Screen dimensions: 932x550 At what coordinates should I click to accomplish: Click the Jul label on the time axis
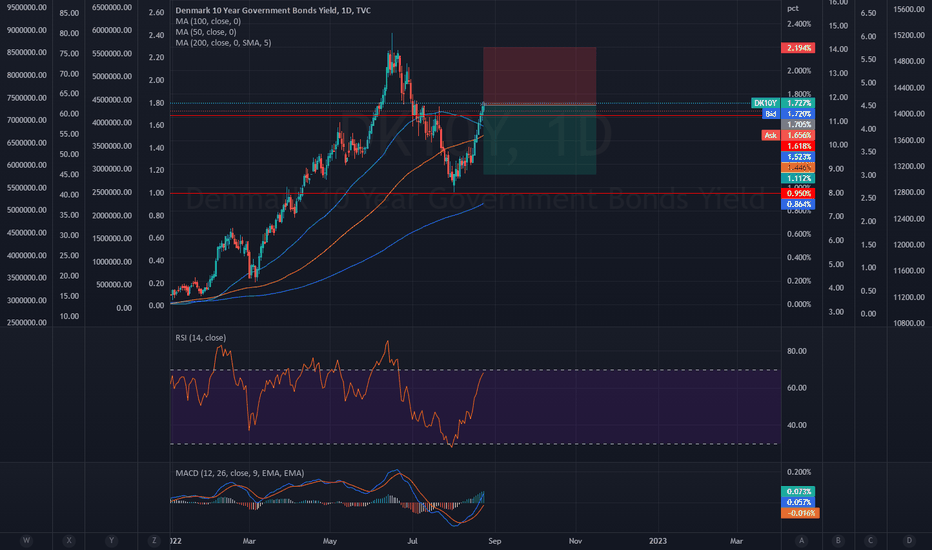[x=413, y=541]
